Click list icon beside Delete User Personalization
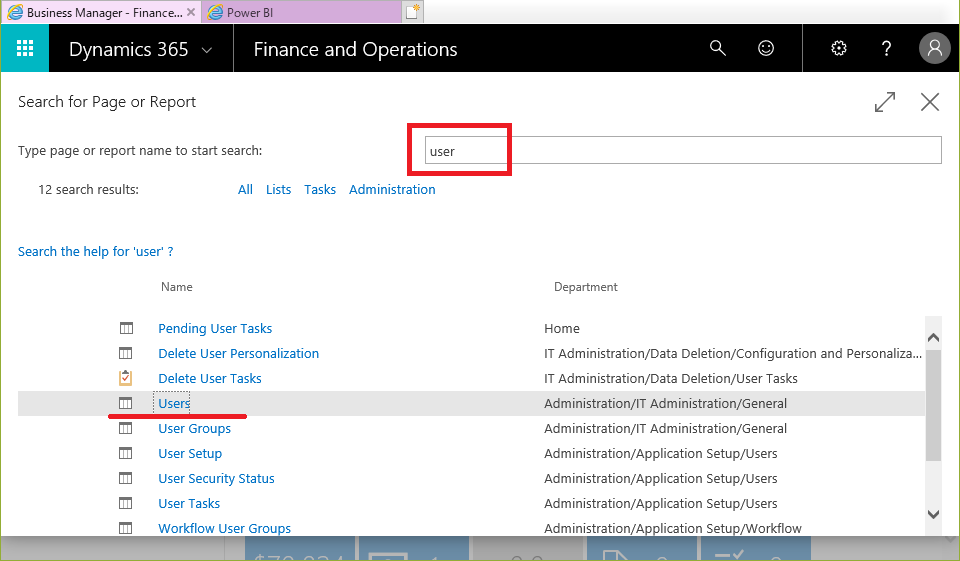 [126, 353]
